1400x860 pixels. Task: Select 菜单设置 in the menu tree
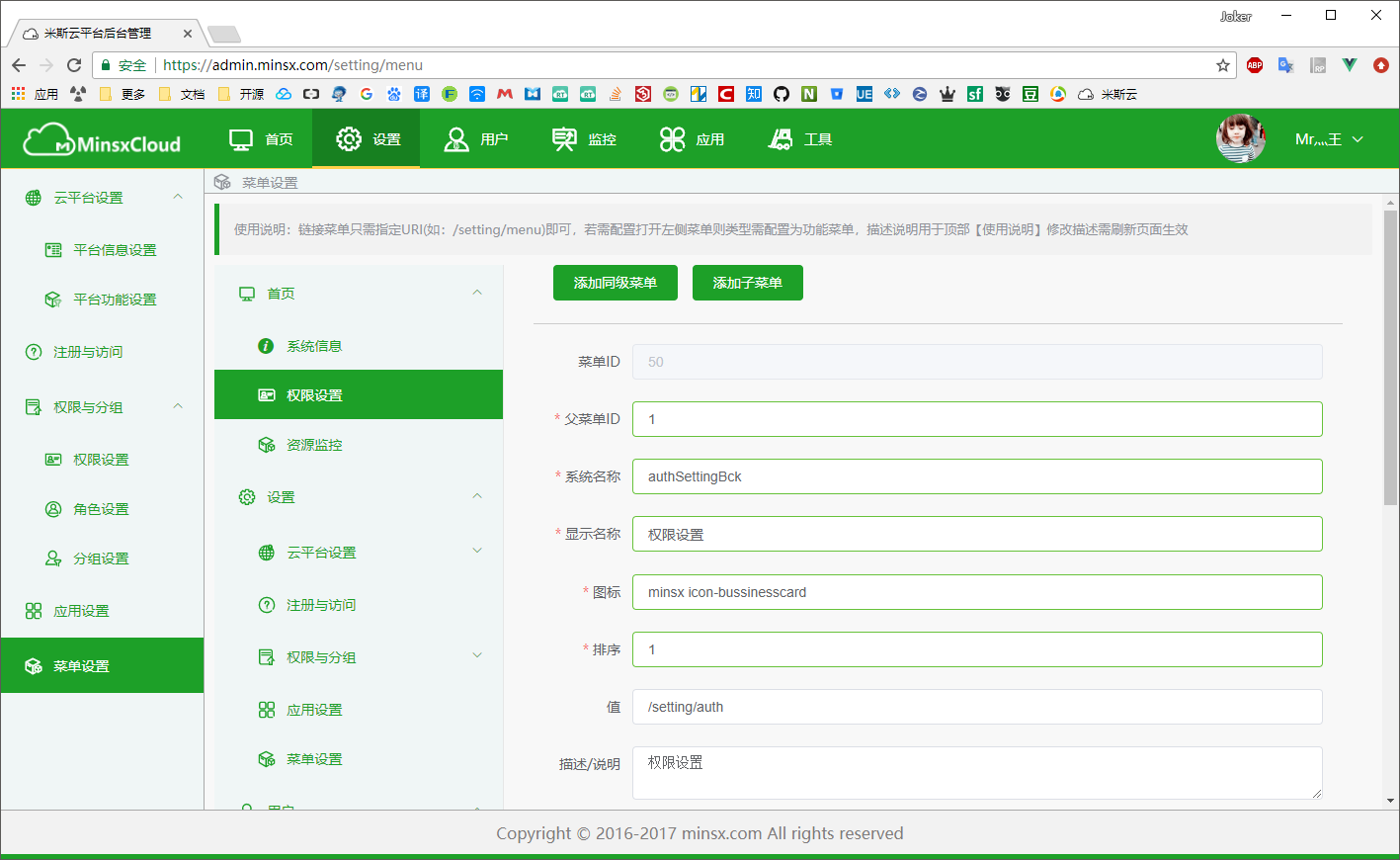point(359,759)
